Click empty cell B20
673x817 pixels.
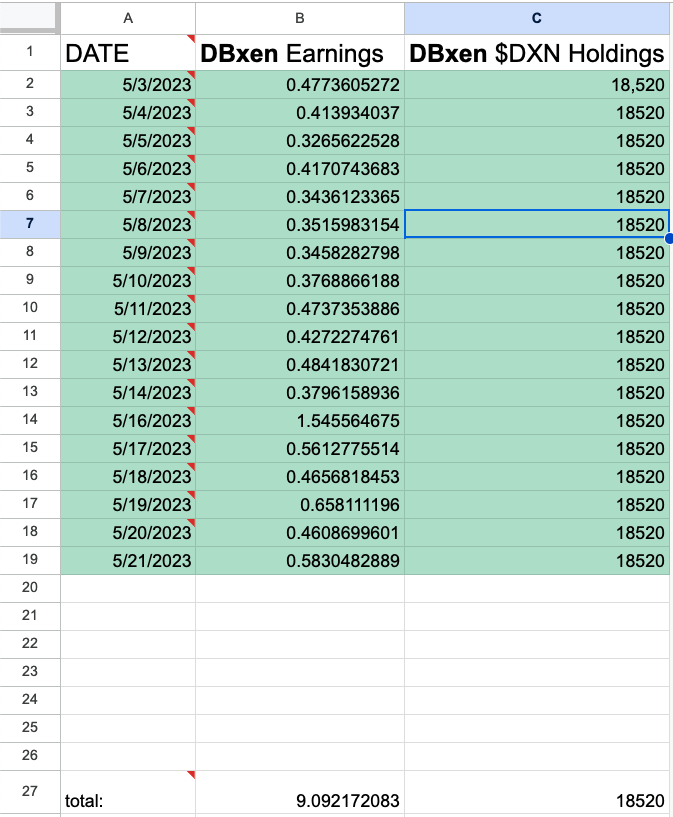tap(300, 589)
